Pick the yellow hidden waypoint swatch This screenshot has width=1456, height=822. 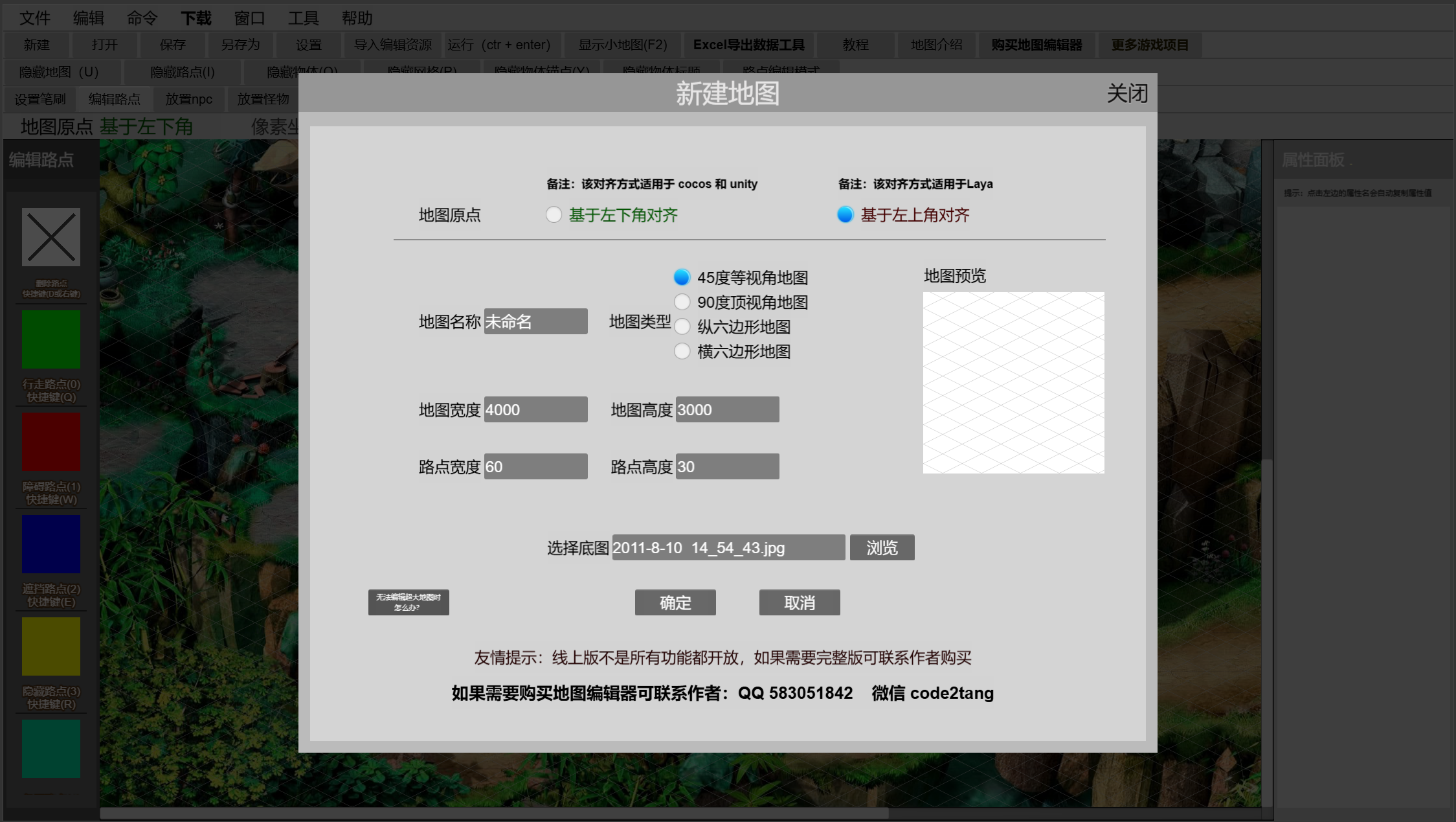(51, 646)
